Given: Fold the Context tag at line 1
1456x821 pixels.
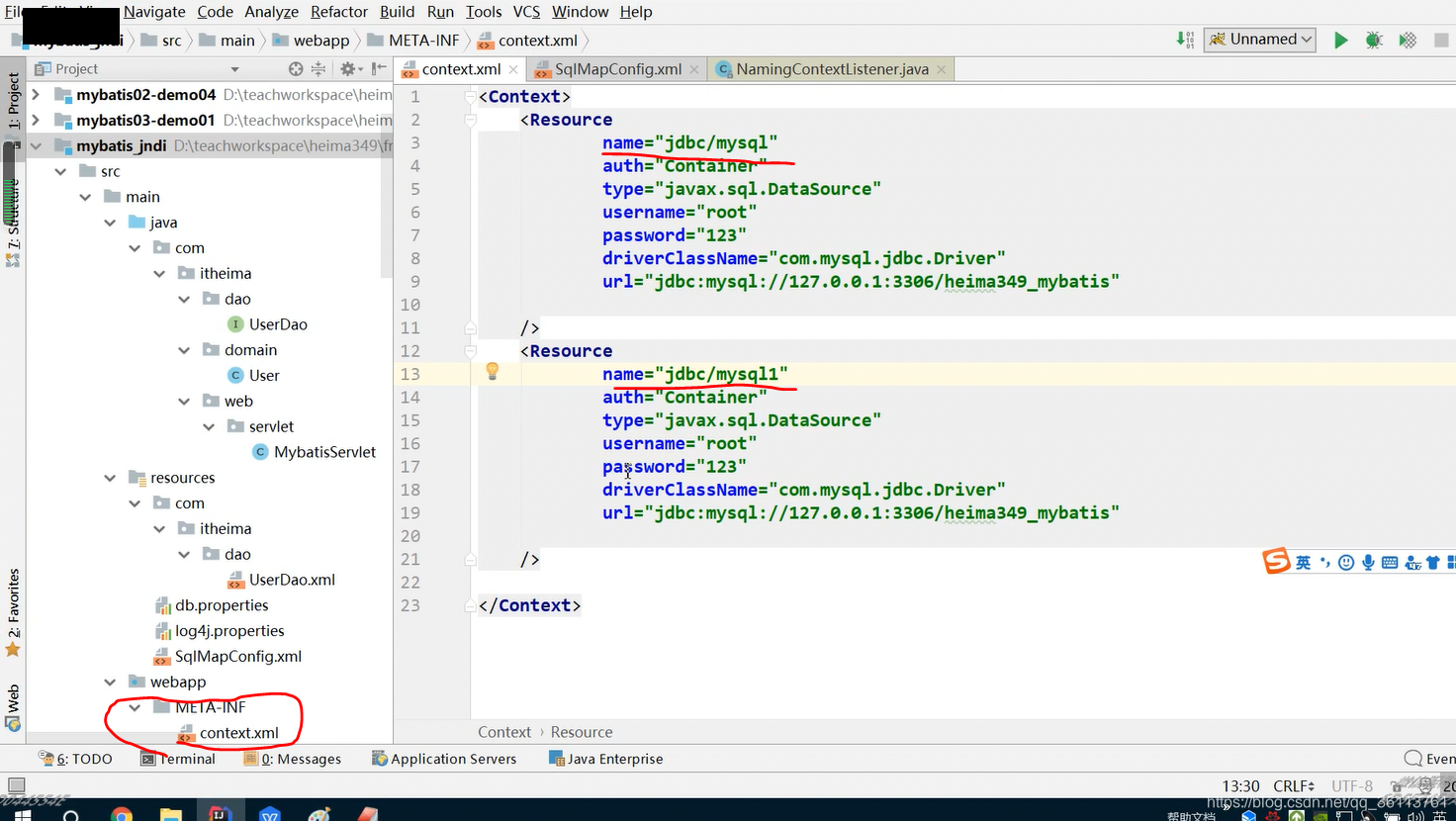Looking at the screenshot, I should click(470, 96).
